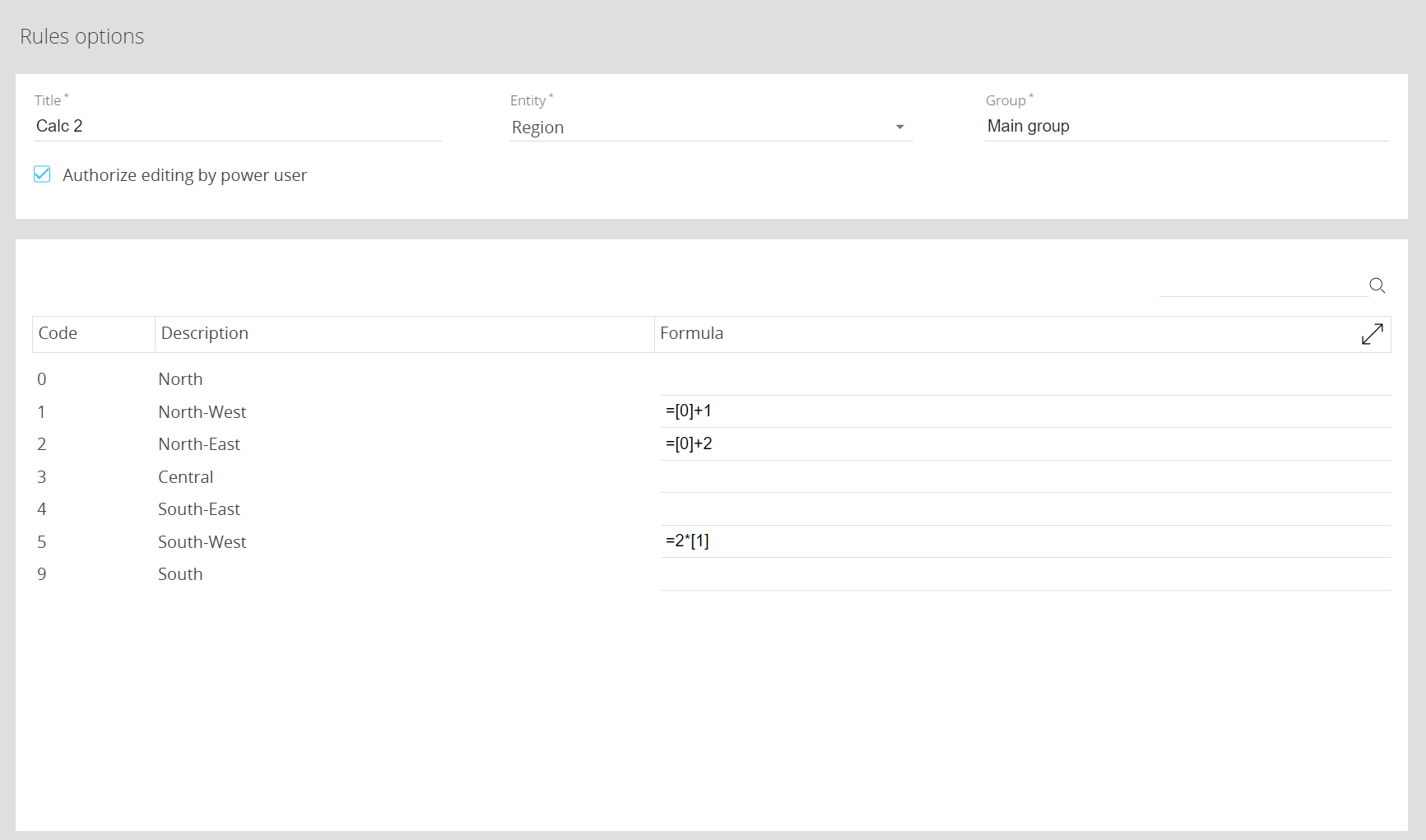Click the empty formula field for Central
This screenshot has width=1426, height=840.
click(1024, 477)
